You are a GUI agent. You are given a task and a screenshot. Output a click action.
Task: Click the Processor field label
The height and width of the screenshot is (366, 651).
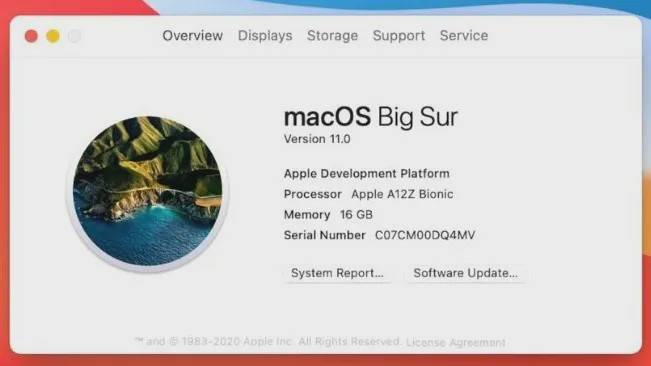tap(313, 194)
